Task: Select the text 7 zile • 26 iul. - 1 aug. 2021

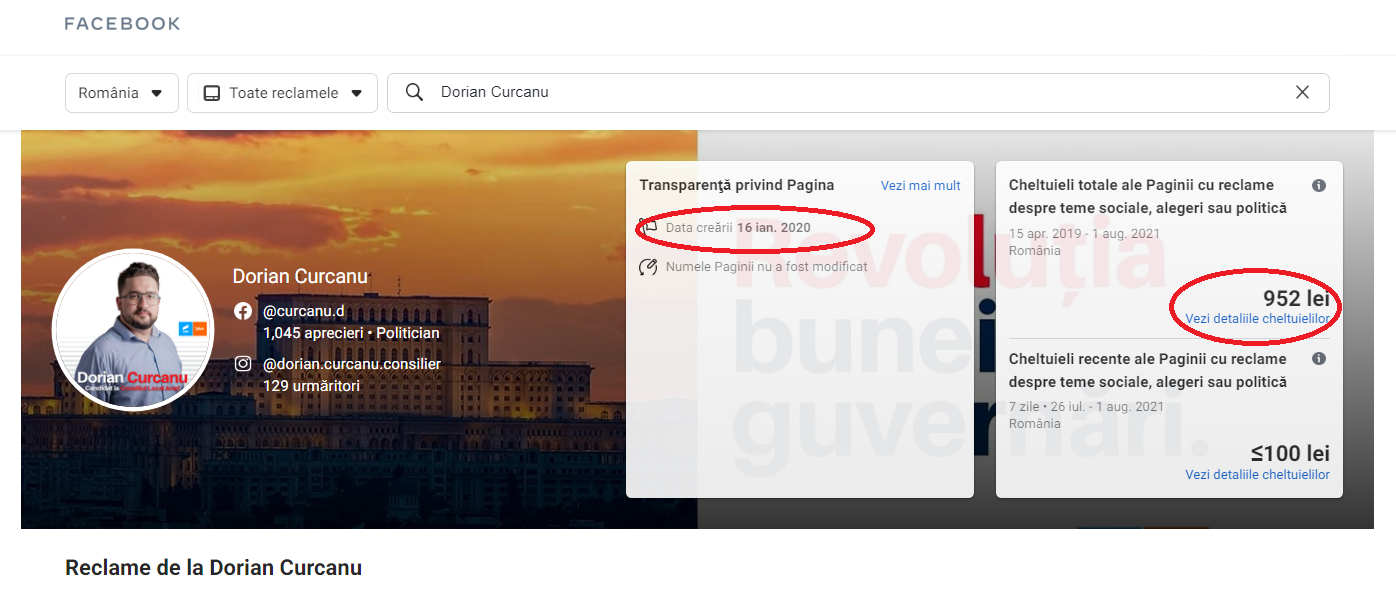Action: 1086,407
